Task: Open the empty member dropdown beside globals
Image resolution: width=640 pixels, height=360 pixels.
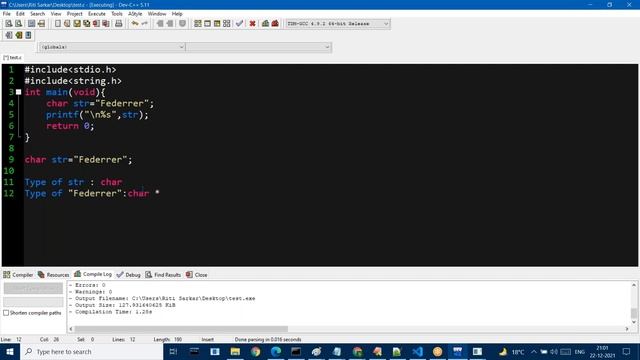Action: (x=258, y=47)
